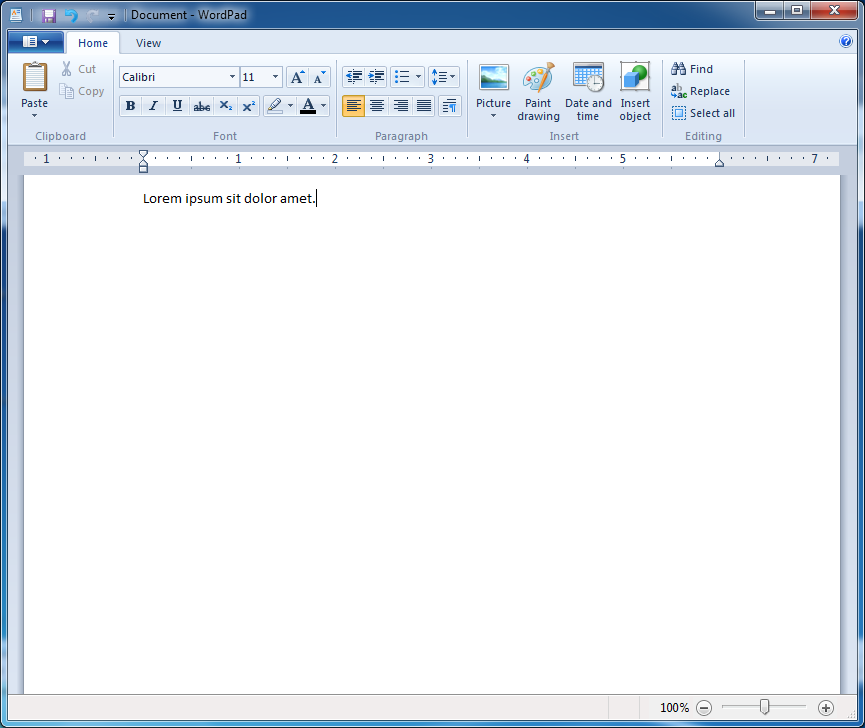The width and height of the screenshot is (865, 728).
Task: Apply text highlight color
Action: 275,106
